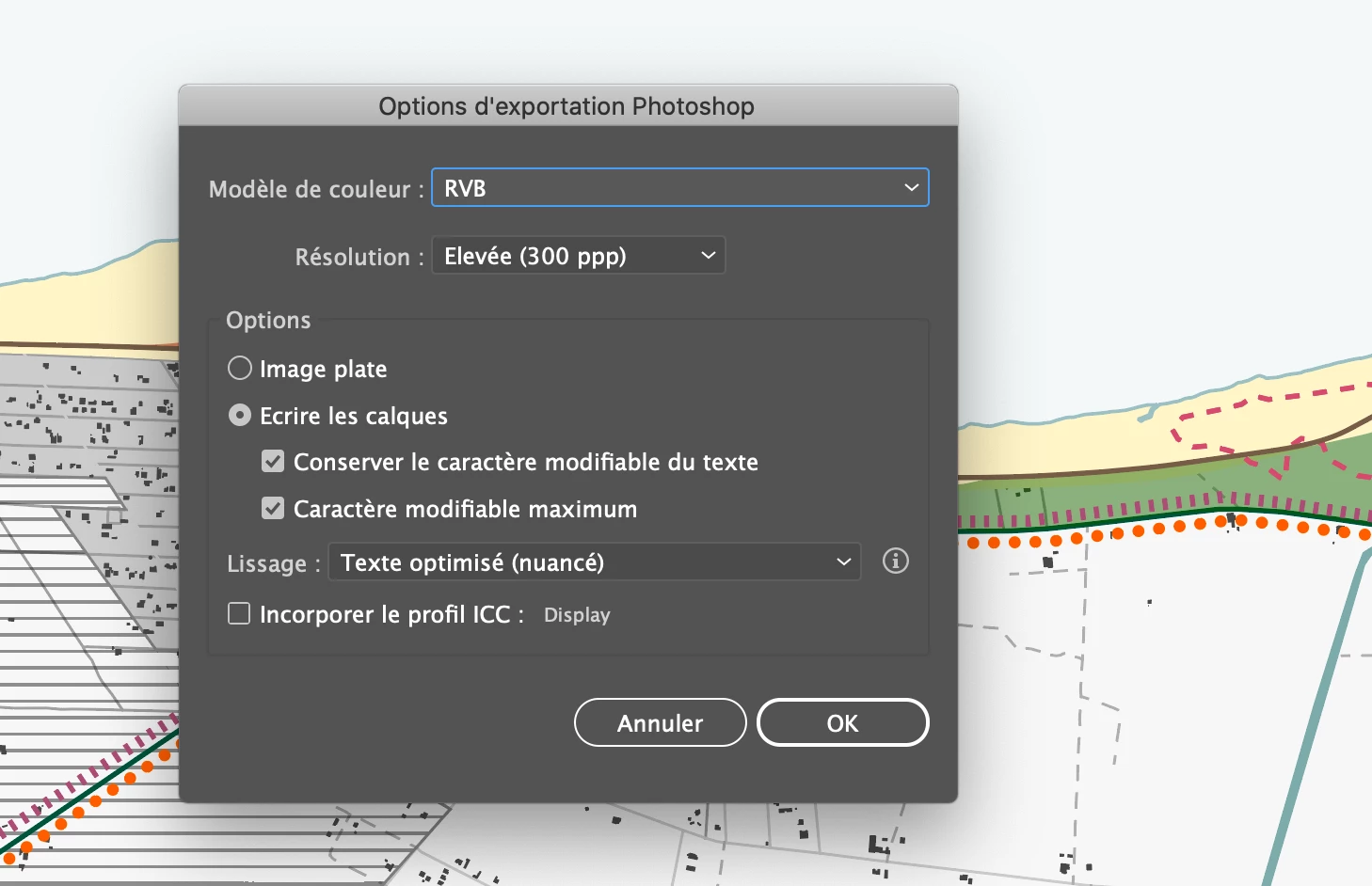Open the Modèle de couleur dropdown

(679, 187)
